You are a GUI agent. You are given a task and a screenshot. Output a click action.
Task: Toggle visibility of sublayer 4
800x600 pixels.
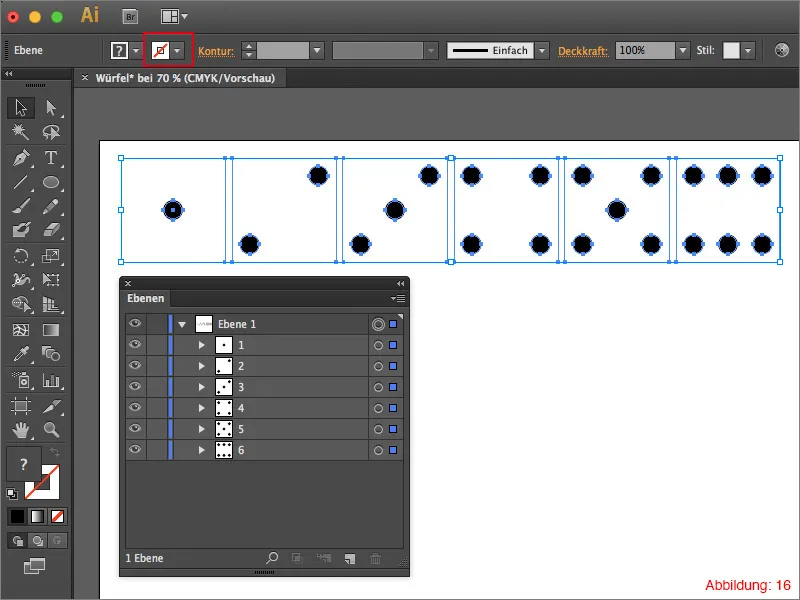click(135, 407)
